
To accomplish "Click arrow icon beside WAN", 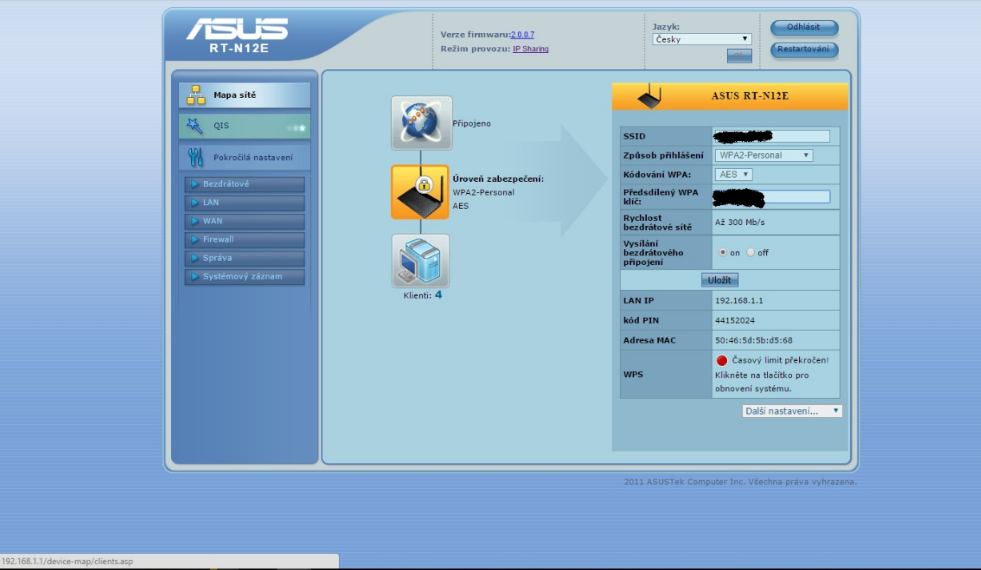I will click(195, 221).
